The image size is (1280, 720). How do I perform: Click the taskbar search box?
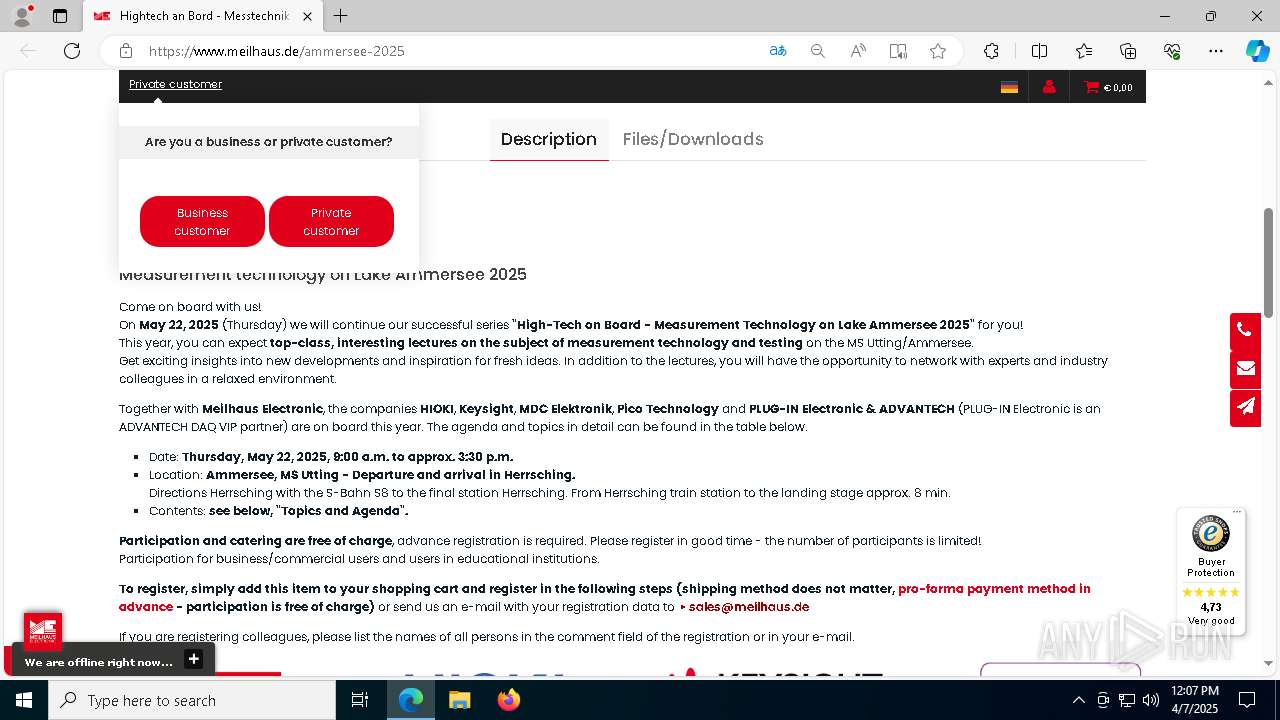pyautogui.click(x=192, y=700)
